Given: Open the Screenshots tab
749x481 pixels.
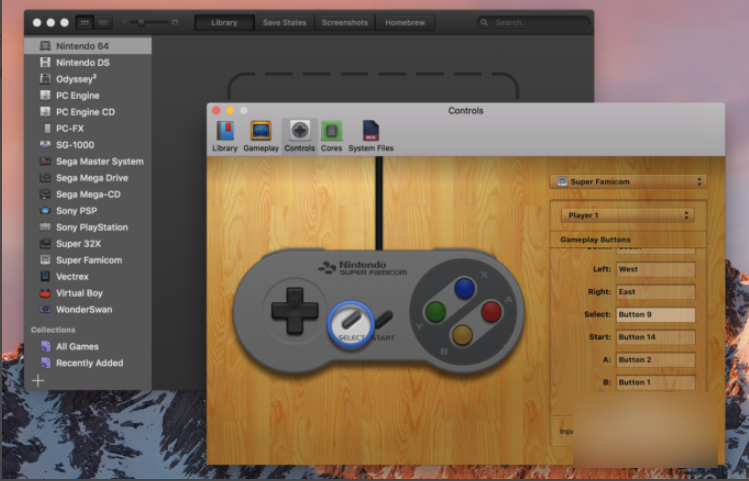Looking at the screenshot, I should point(344,22).
